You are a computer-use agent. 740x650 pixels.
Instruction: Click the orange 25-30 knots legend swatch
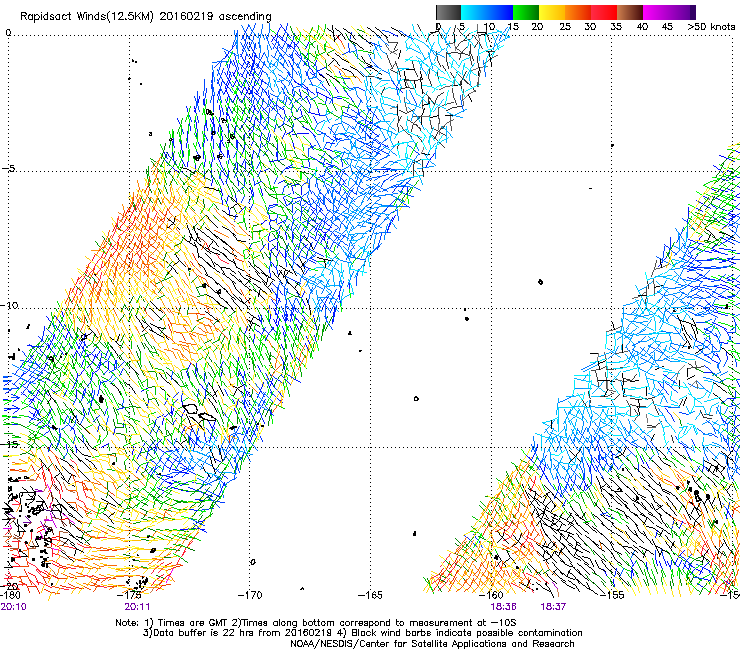point(578,12)
